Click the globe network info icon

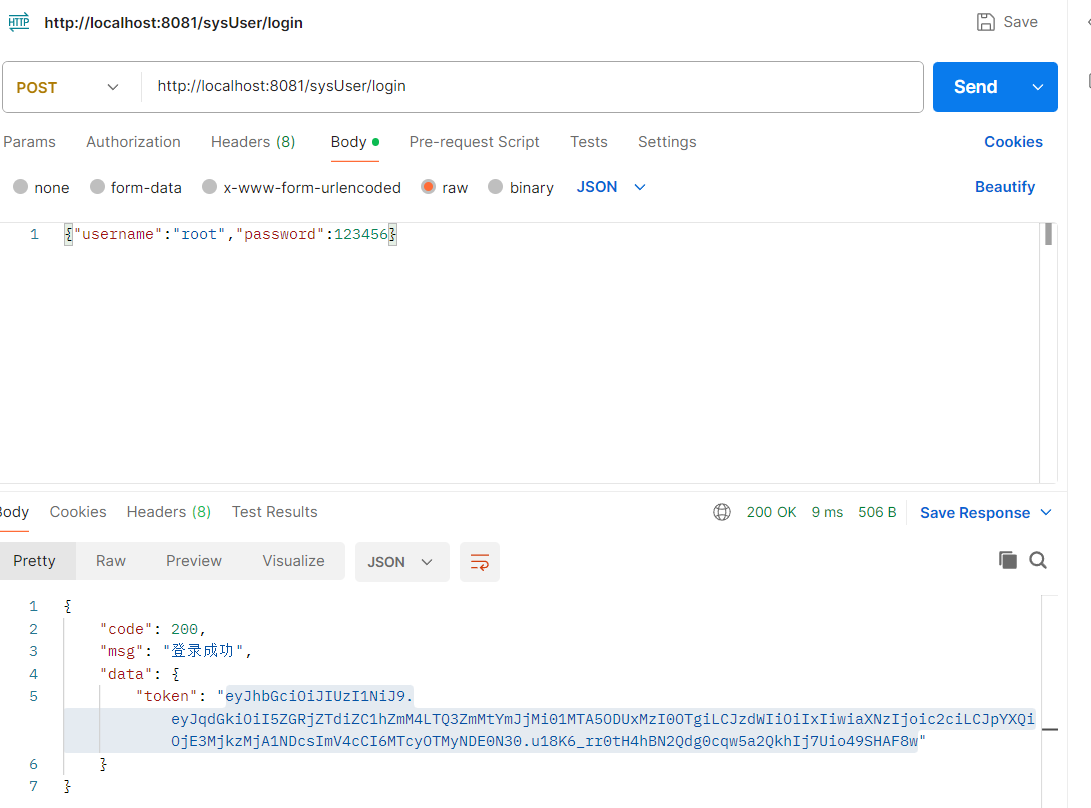[722, 512]
